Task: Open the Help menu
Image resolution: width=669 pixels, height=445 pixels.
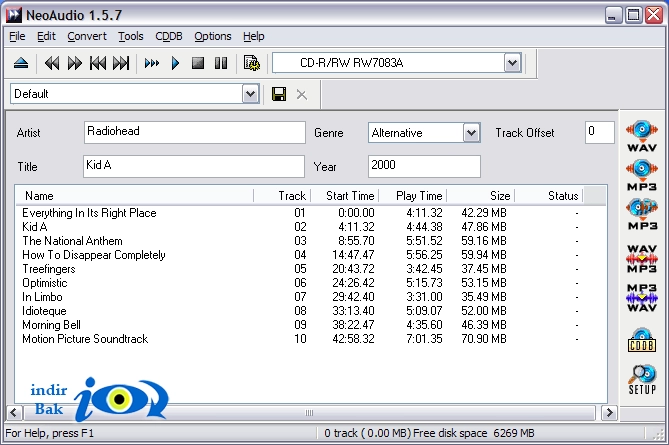Action: tap(254, 36)
